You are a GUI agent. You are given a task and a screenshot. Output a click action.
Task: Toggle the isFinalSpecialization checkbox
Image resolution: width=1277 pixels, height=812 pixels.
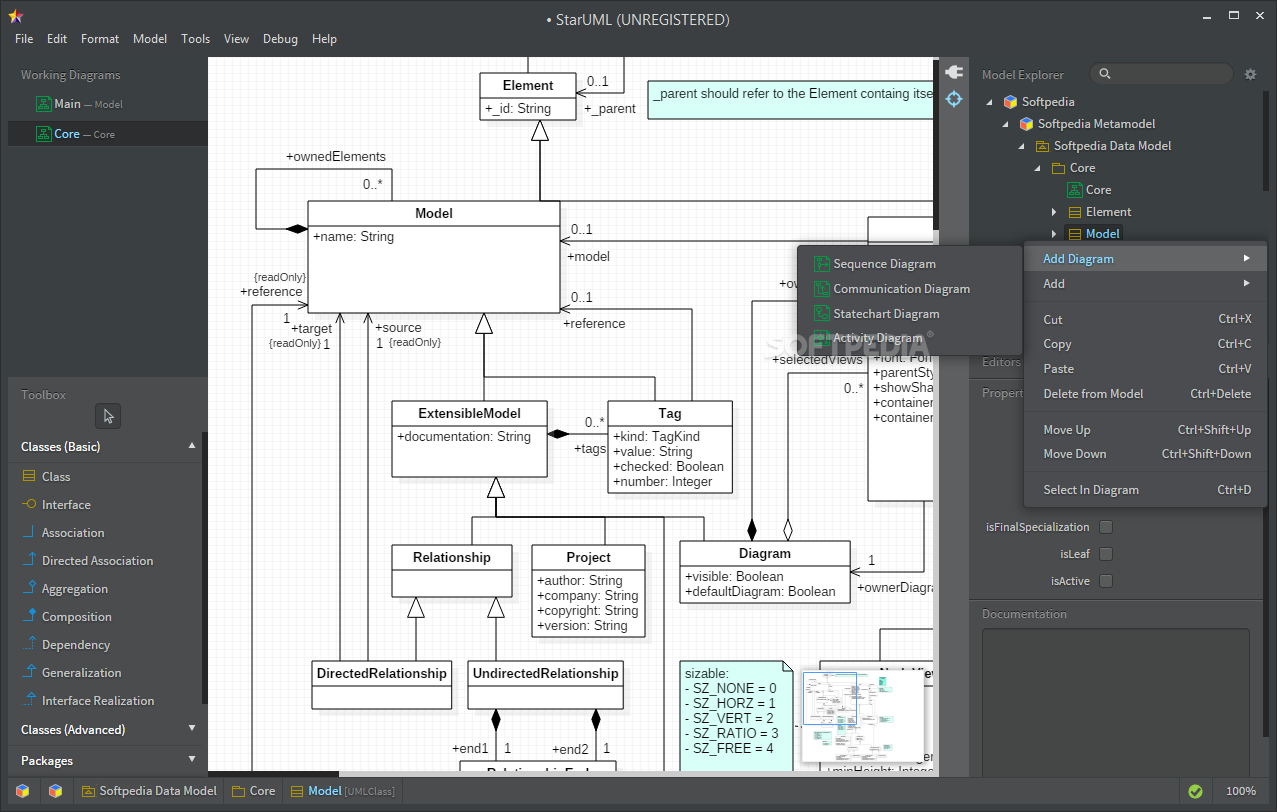[x=1106, y=527]
